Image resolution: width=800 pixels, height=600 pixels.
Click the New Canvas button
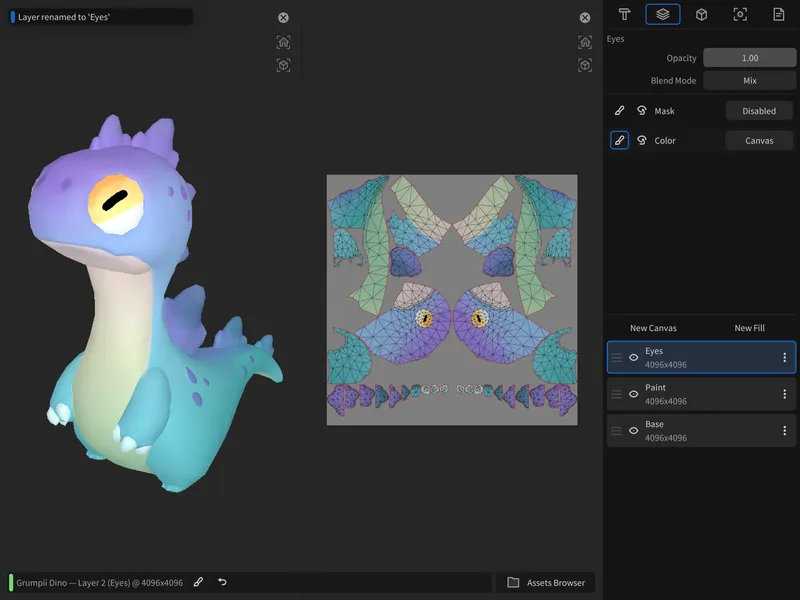pos(653,328)
